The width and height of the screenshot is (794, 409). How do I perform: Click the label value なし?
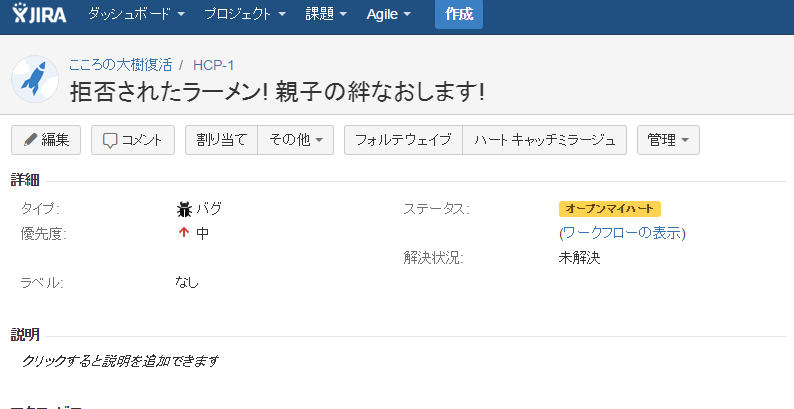pyautogui.click(x=187, y=282)
